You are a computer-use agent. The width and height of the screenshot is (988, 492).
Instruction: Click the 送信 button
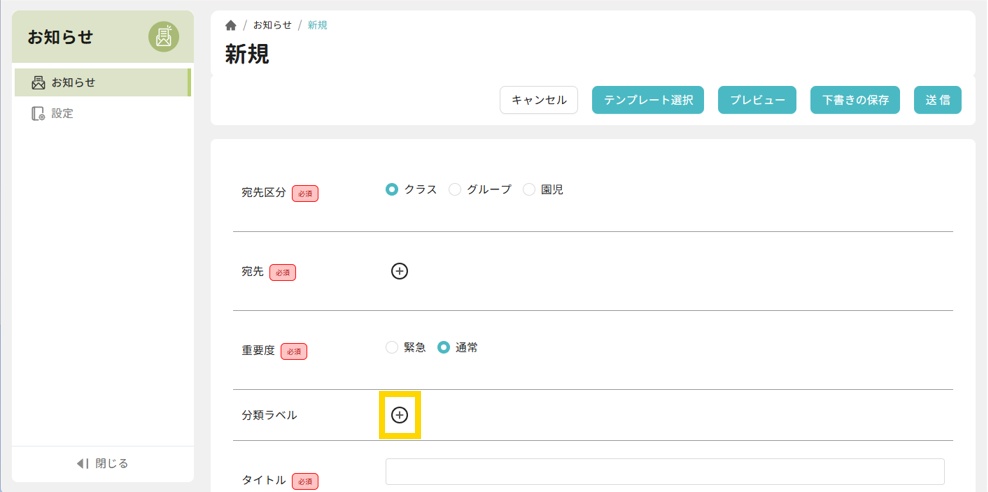tap(937, 100)
